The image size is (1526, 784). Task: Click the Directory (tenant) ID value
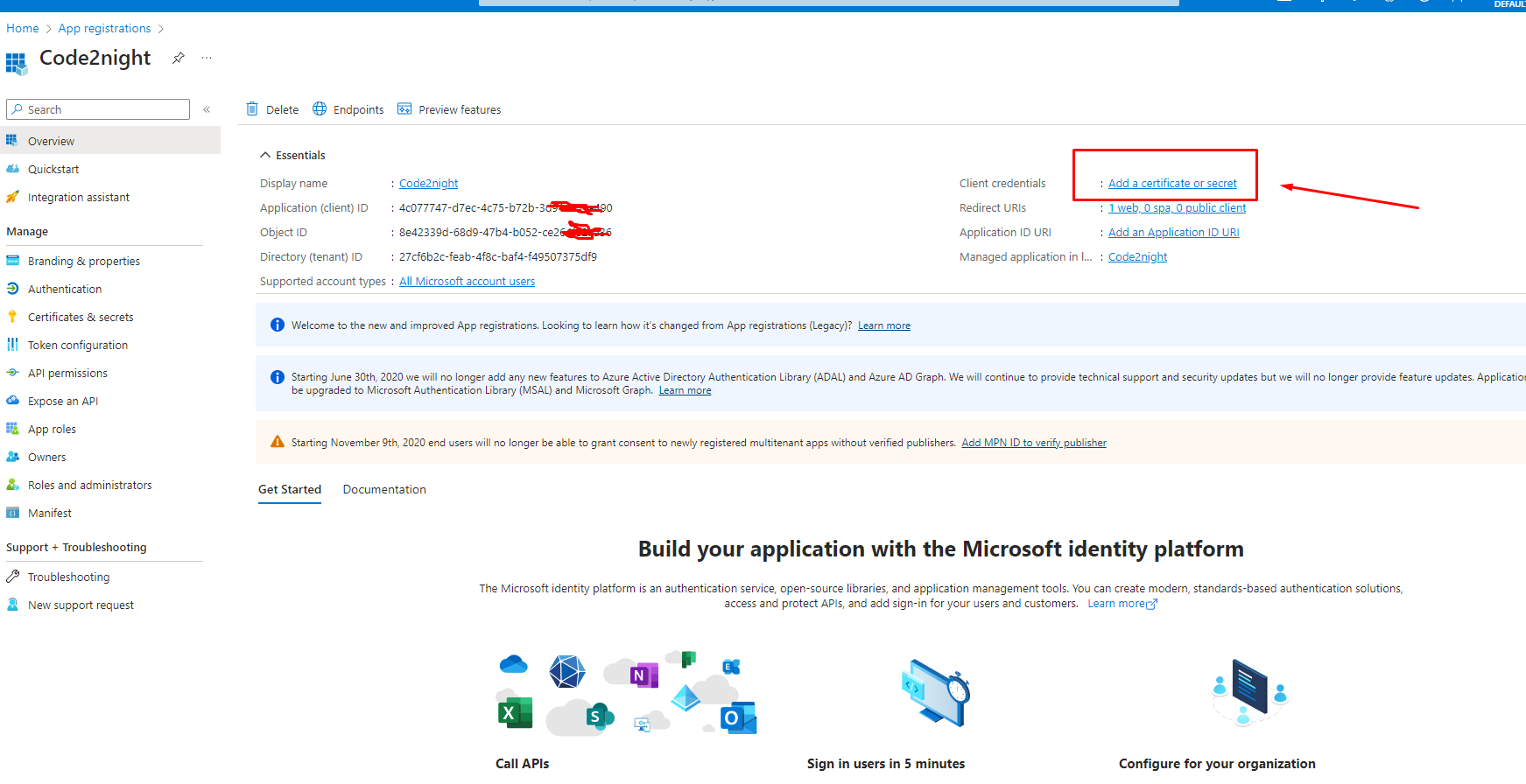point(498,256)
